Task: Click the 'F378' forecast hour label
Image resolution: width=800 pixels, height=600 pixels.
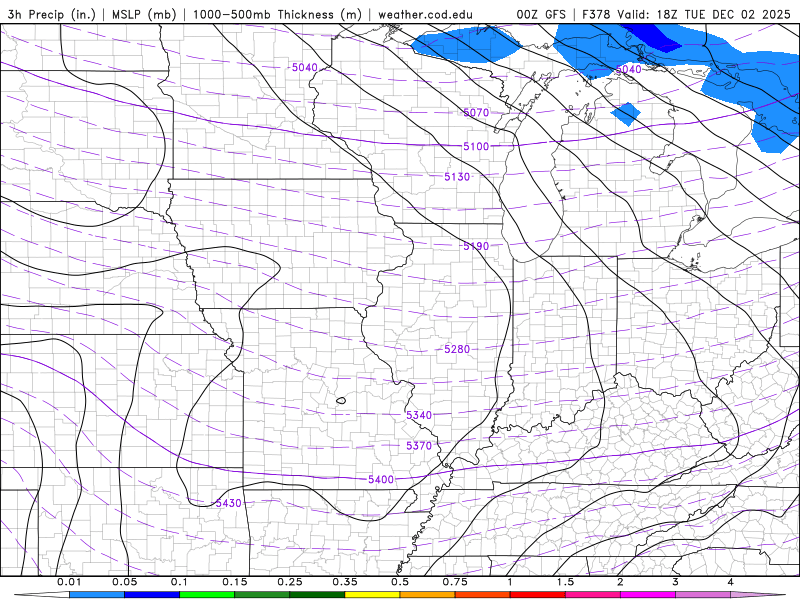Action: coord(597,14)
